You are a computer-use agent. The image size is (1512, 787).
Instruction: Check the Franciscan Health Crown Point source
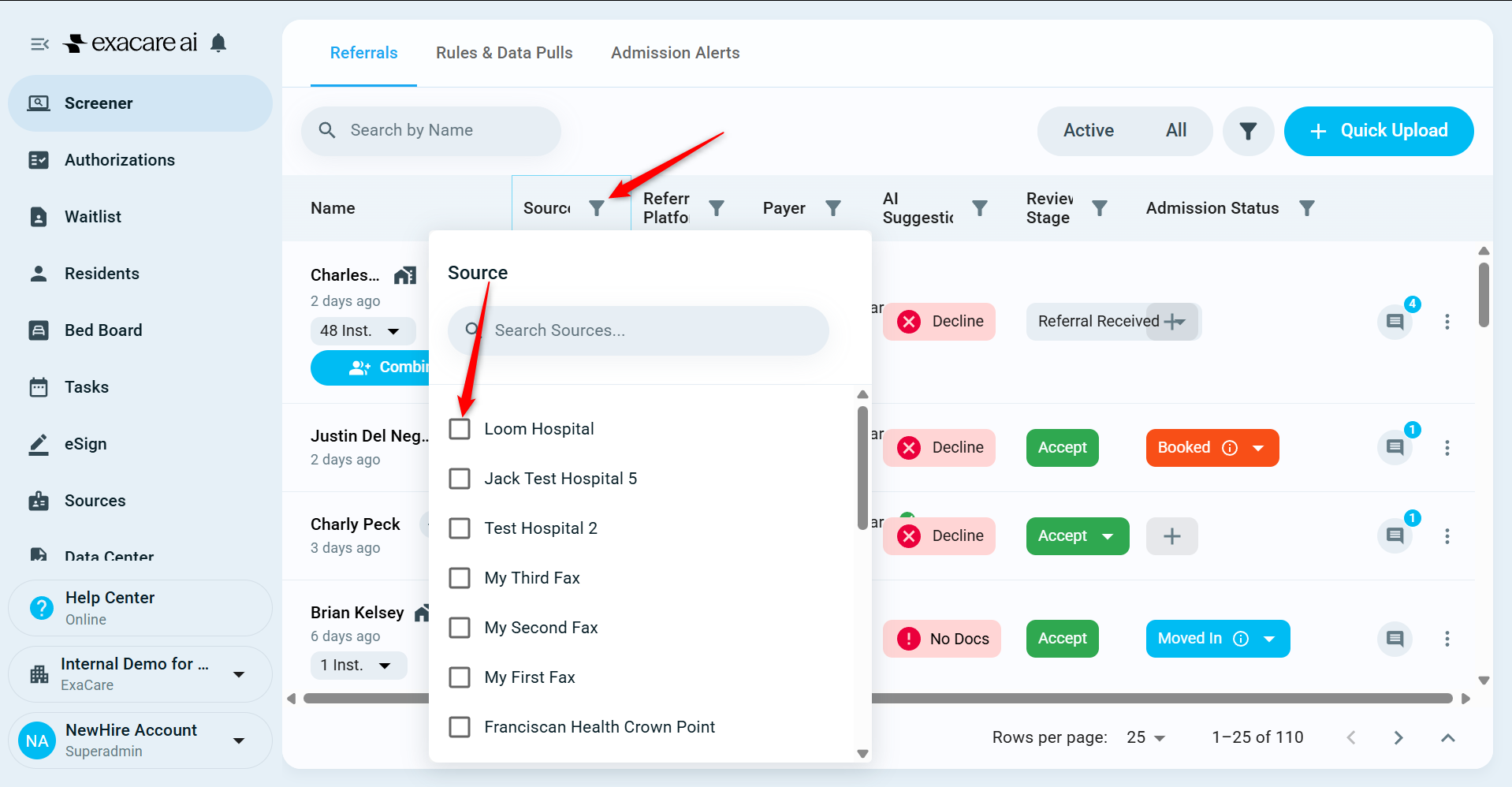click(460, 727)
